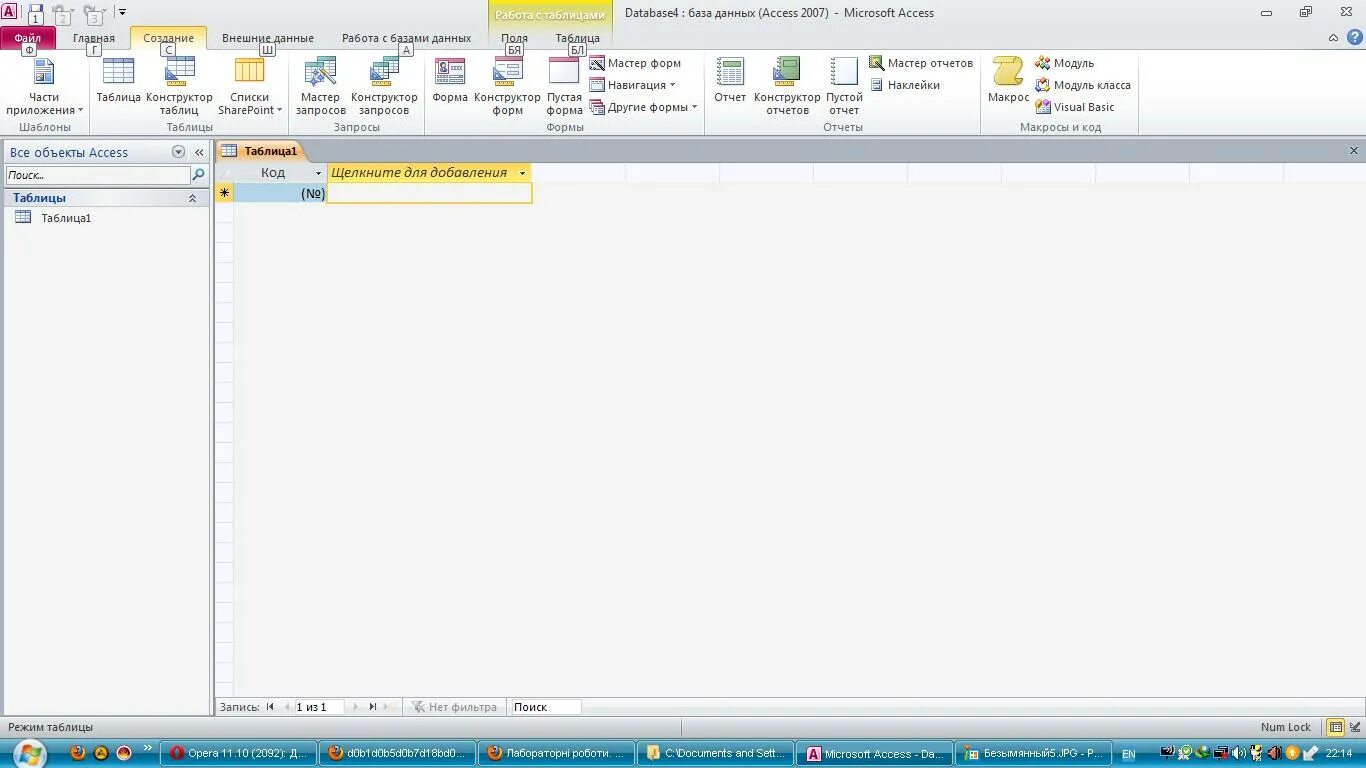Switch to Внешние данные tab
The width and height of the screenshot is (1366, 768).
click(267, 38)
